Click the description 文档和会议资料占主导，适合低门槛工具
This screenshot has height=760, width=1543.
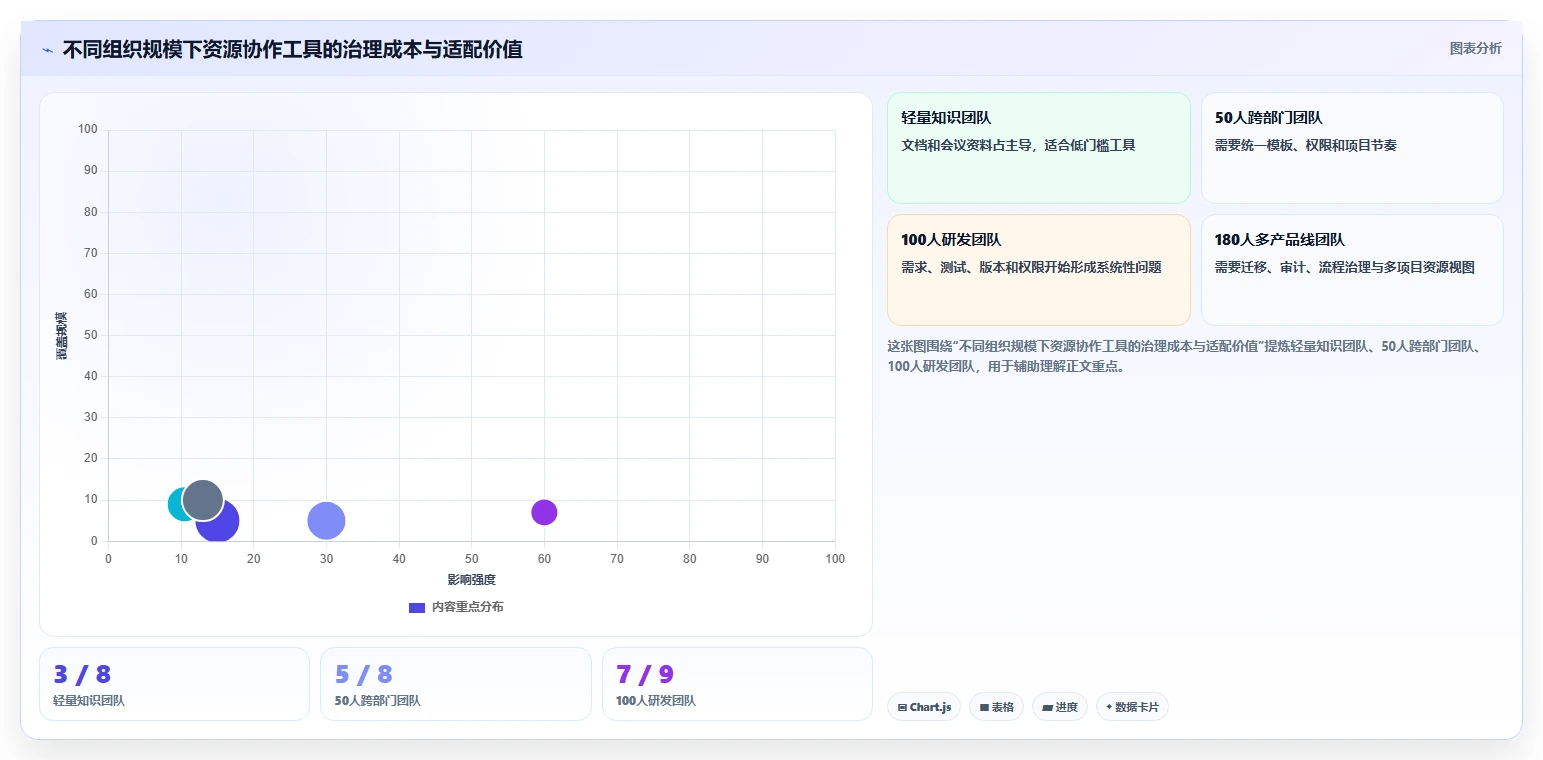pos(1018,145)
